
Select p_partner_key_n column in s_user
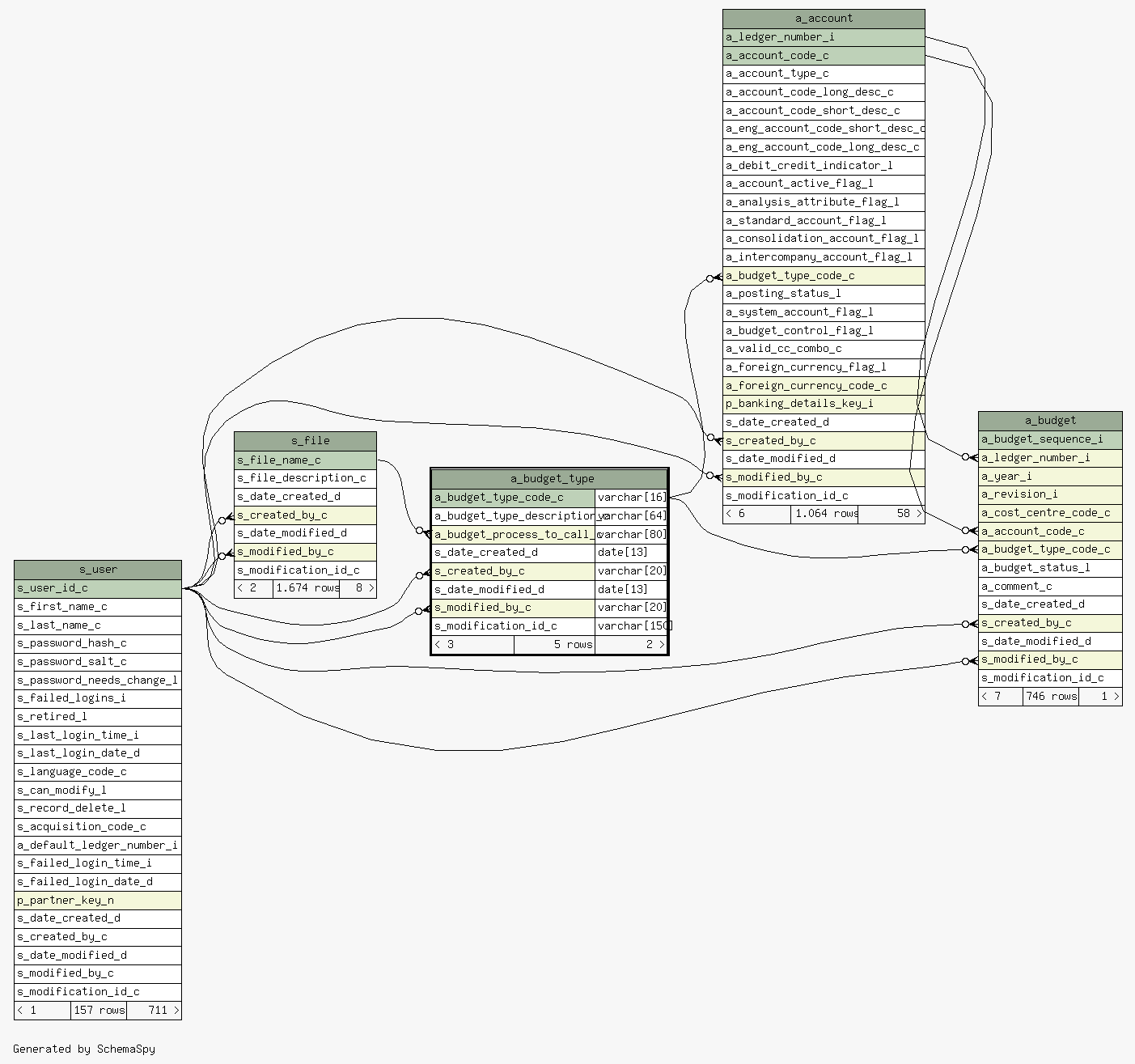point(98,901)
